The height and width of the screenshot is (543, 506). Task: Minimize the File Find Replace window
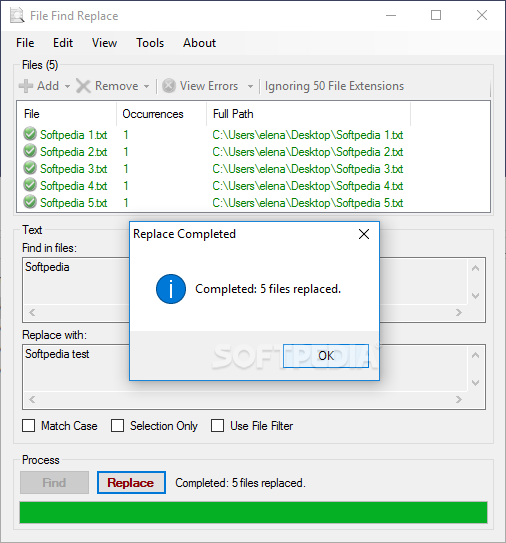(391, 15)
